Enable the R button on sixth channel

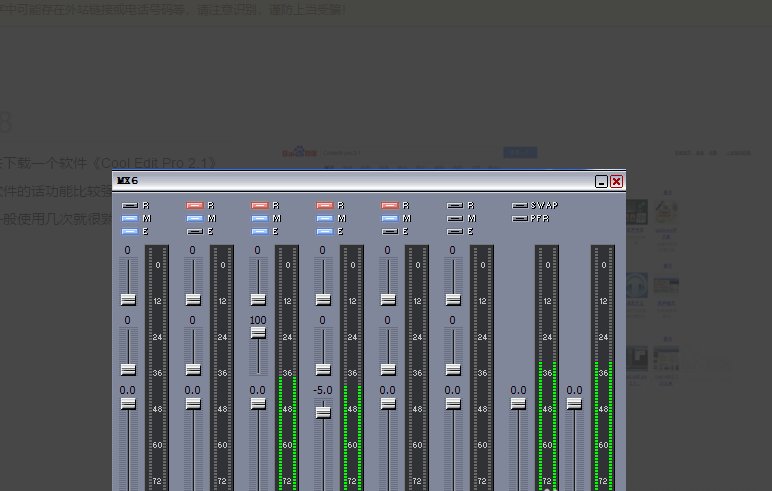pyautogui.click(x=454, y=205)
